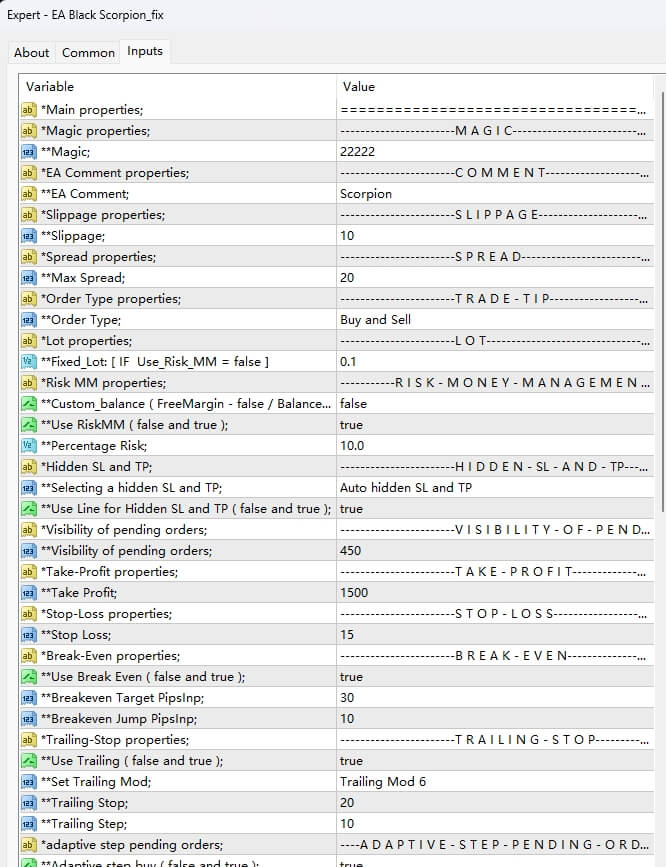Click the Variable column header
The width and height of the screenshot is (666, 867).
point(50,87)
